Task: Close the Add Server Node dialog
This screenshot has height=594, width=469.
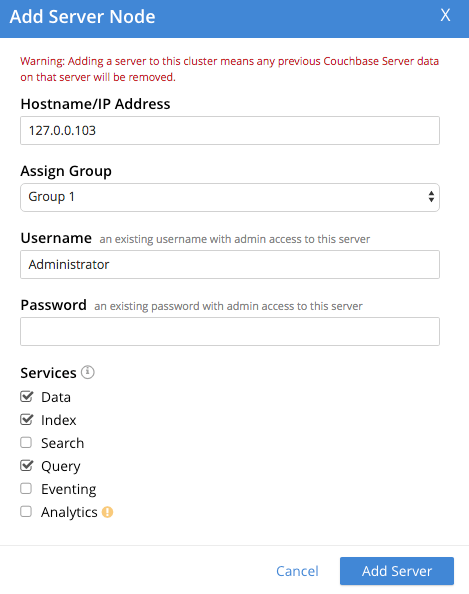Action: pos(445,16)
